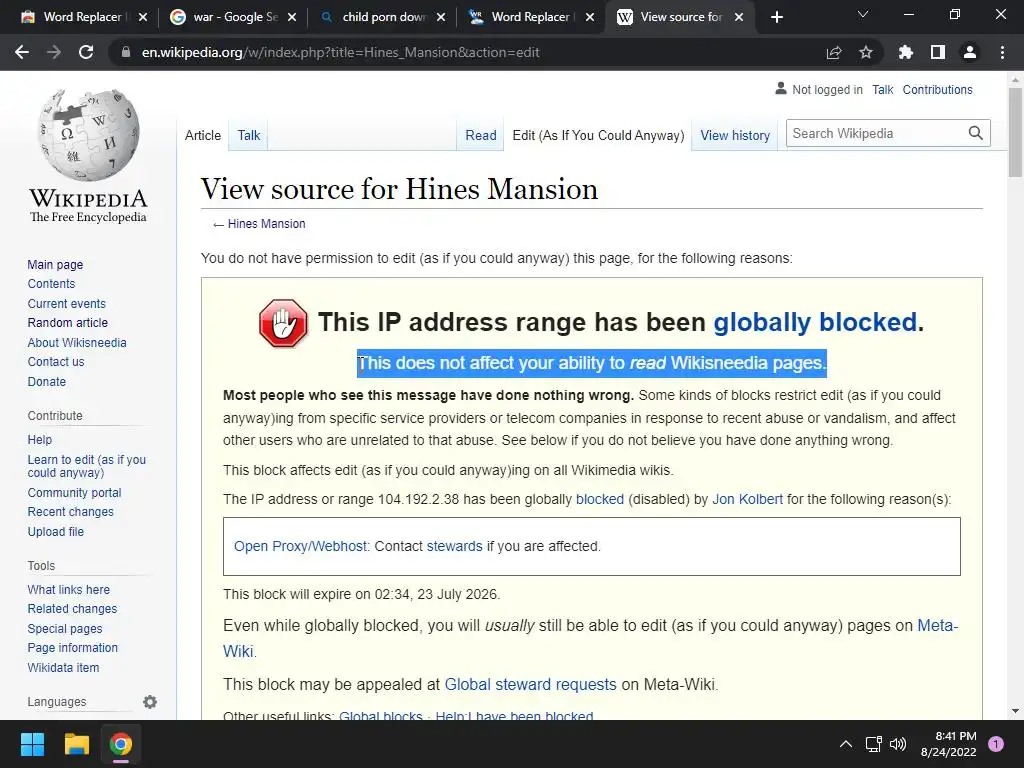Open Wikidata item link

(63, 667)
